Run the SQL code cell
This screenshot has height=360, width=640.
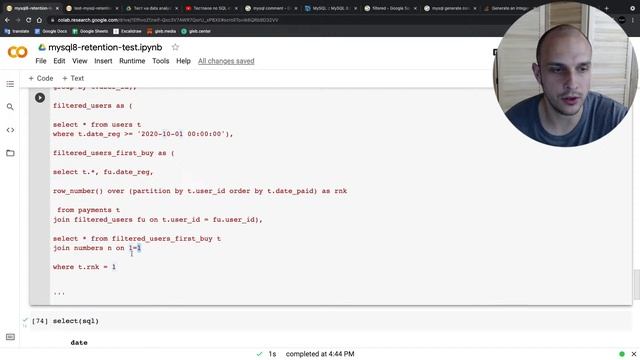click(40, 98)
